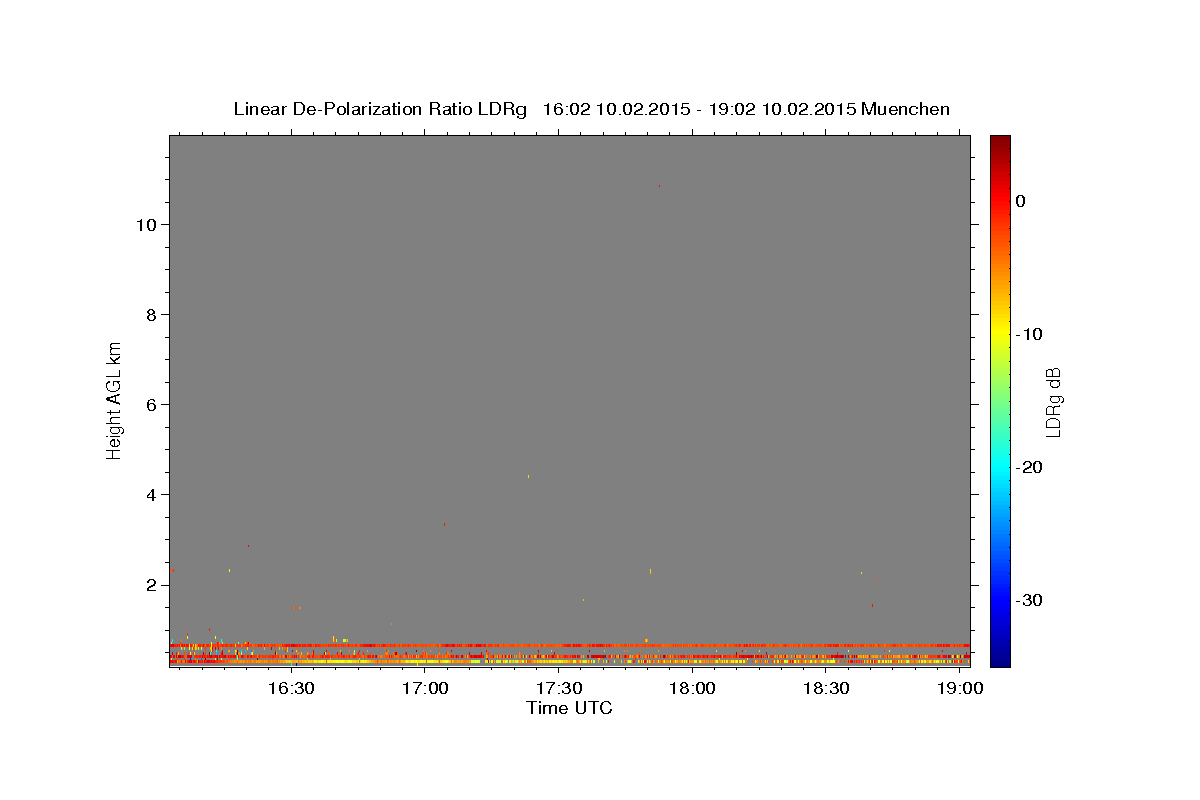Click the height label 8 on y-axis
The width and height of the screenshot is (1200, 800).
(x=149, y=315)
